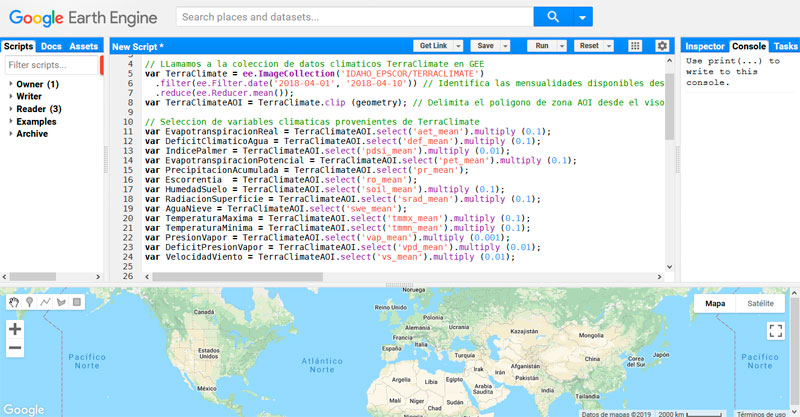This screenshot has width=800, height=417.
Task: Click the Reset button
Action: [589, 46]
